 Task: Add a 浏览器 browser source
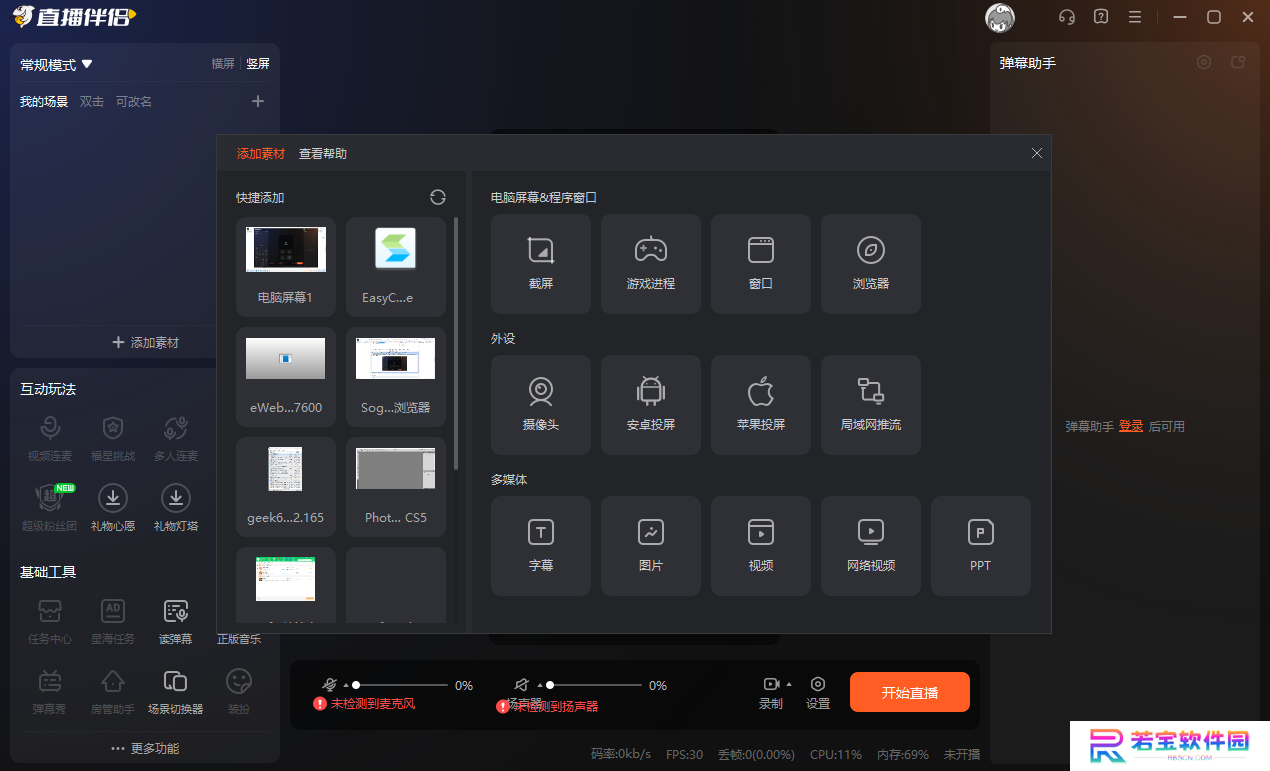click(x=871, y=264)
